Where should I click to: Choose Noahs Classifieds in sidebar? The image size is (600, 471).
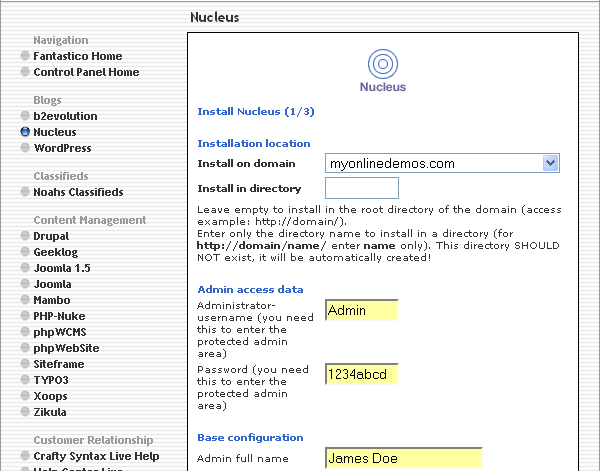(78, 192)
